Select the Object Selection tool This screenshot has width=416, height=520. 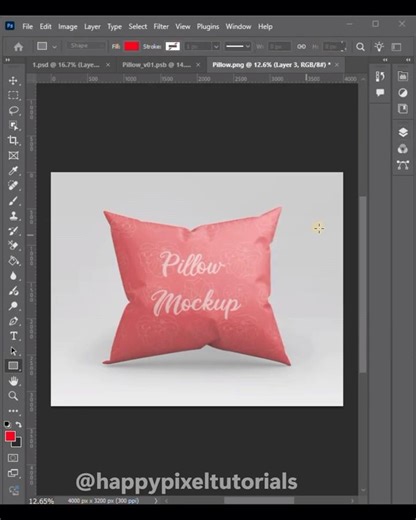13,126
